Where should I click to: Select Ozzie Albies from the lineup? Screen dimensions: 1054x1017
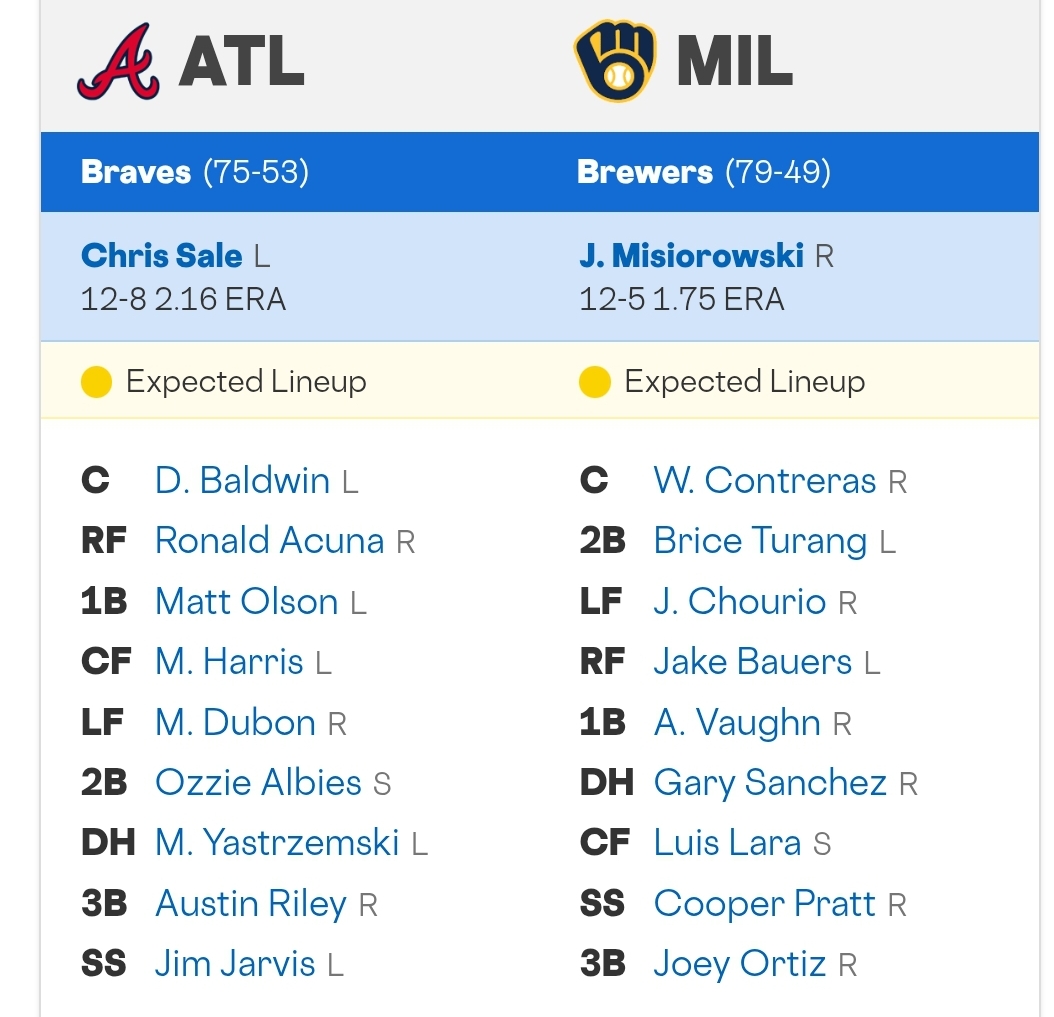[x=258, y=783]
